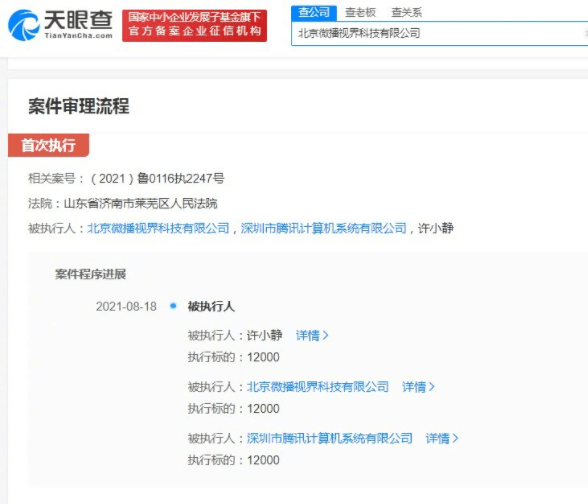Screen dimensions: 588x504
Task: Click the red 官方备案企业征信机构 banner
Action: [x=195, y=26]
